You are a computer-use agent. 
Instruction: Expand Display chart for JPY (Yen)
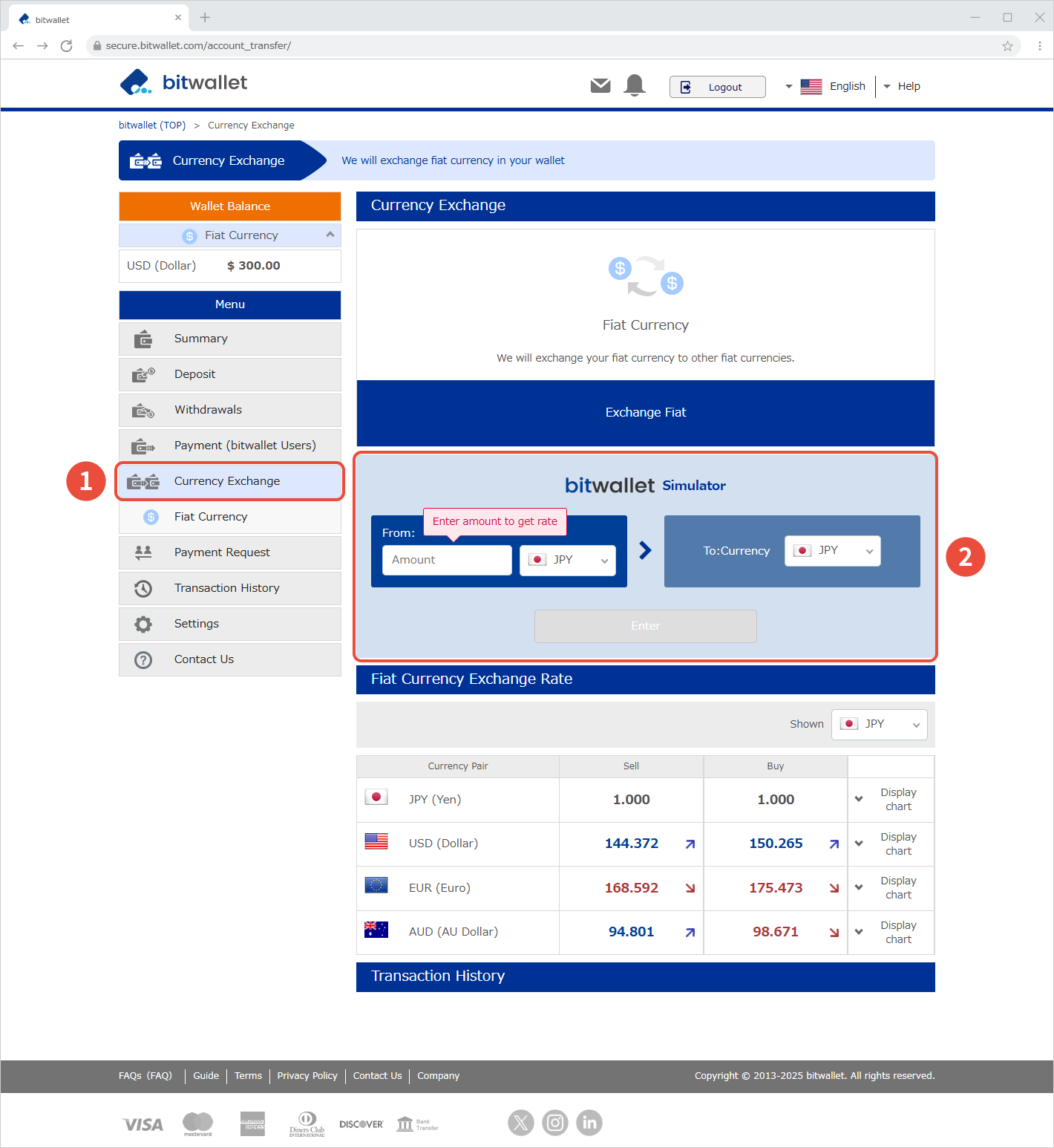(x=891, y=800)
